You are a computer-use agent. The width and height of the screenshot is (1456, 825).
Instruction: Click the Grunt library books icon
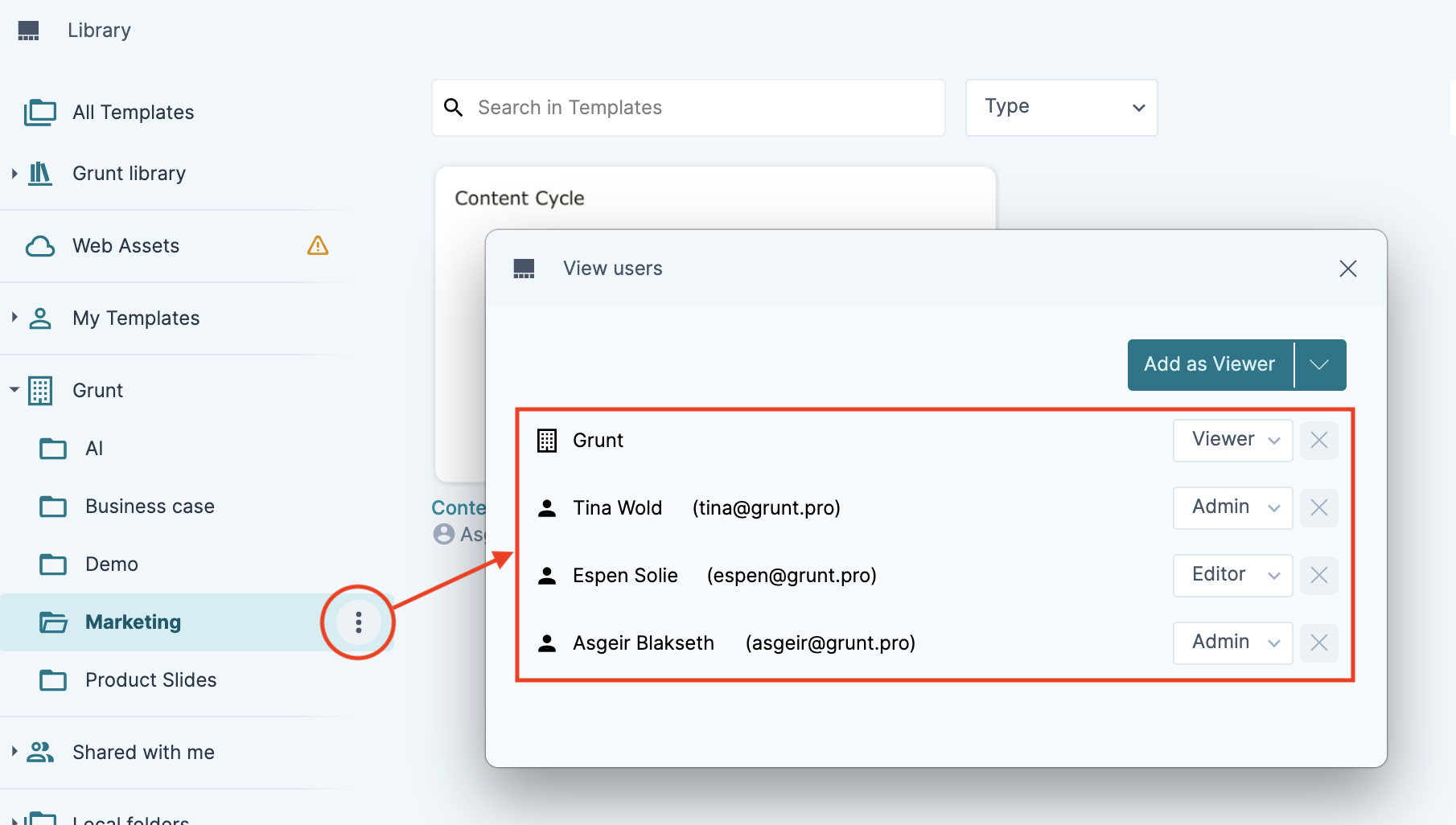coord(40,174)
